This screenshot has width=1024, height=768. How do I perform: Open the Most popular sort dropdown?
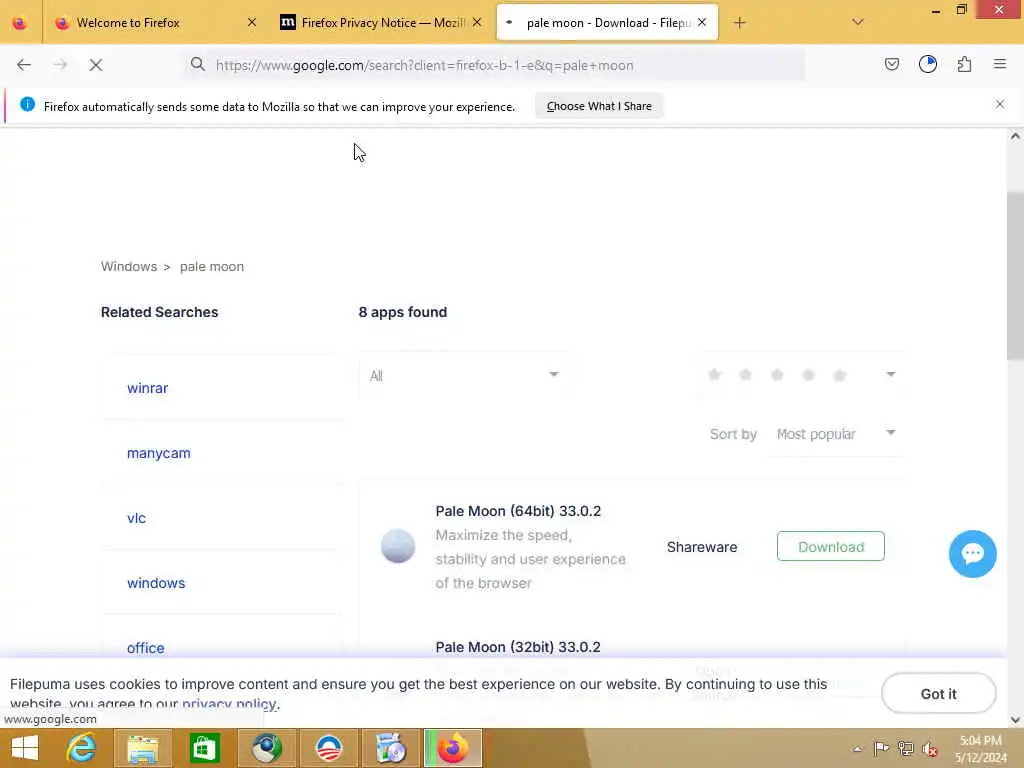click(x=835, y=434)
